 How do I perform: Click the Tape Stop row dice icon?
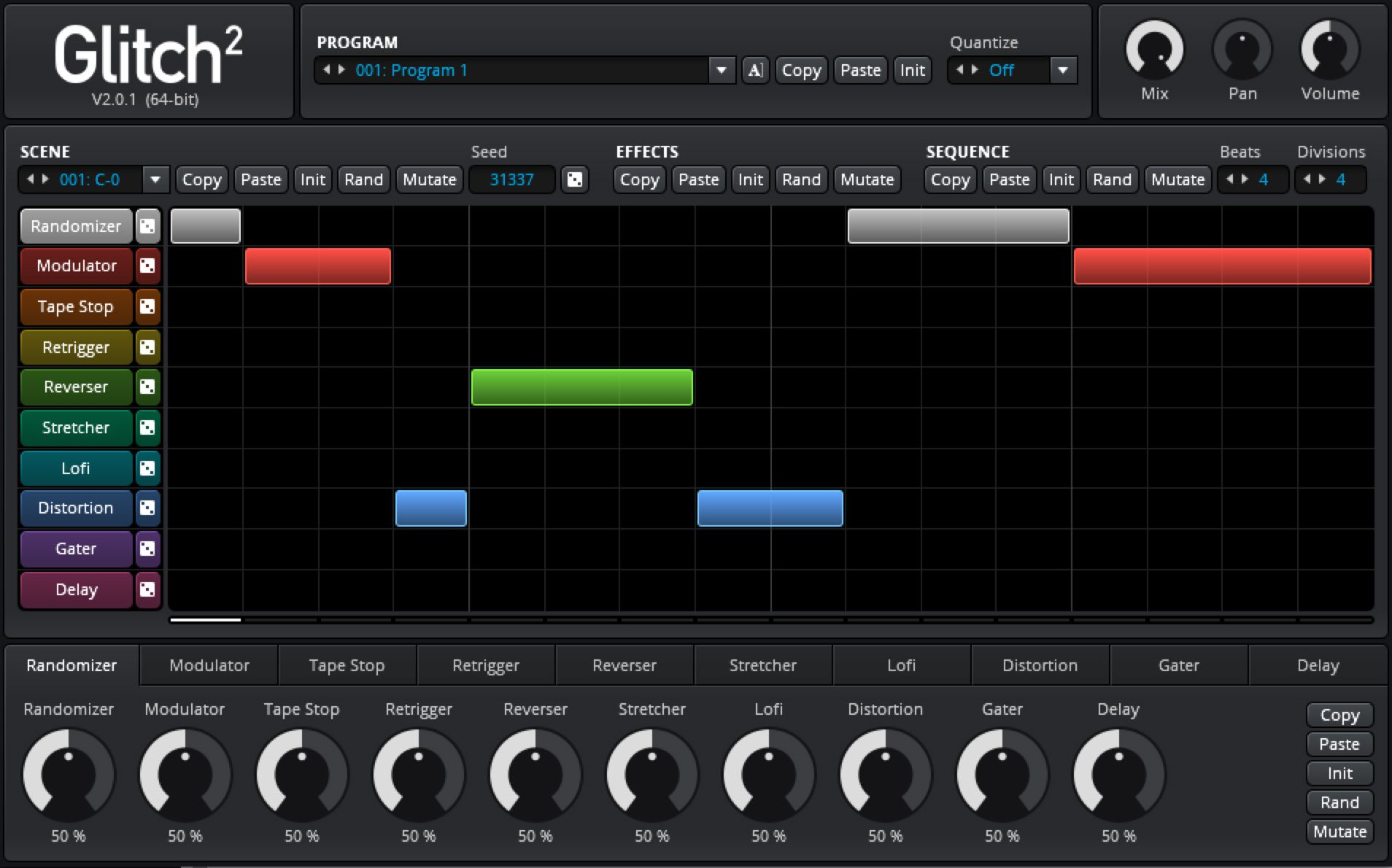(147, 306)
